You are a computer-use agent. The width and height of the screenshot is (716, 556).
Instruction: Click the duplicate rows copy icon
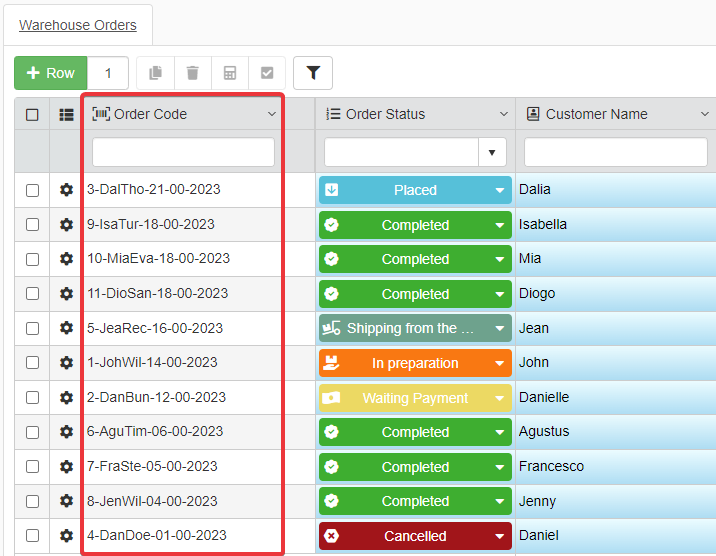pyautogui.click(x=155, y=73)
